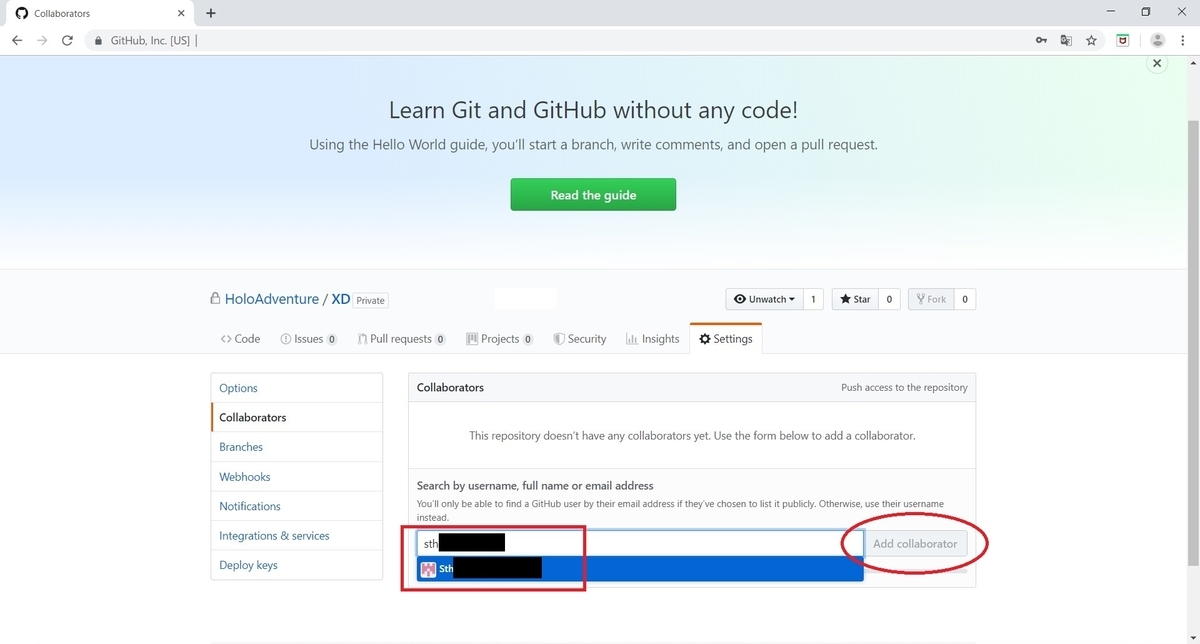The height and width of the screenshot is (644, 1200).
Task: Open Notifications settings
Action: point(297,506)
